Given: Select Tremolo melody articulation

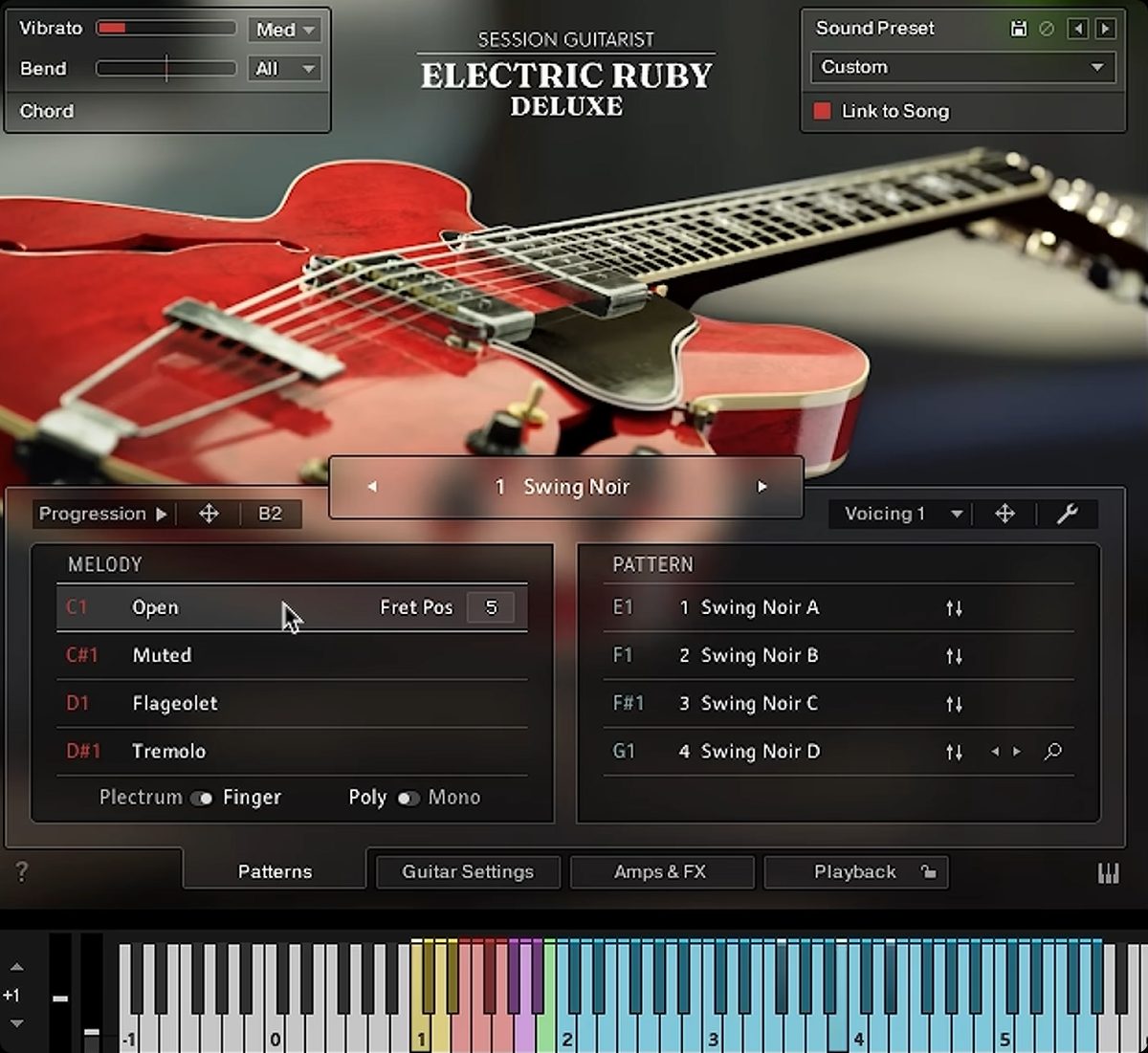Looking at the screenshot, I should (x=292, y=751).
